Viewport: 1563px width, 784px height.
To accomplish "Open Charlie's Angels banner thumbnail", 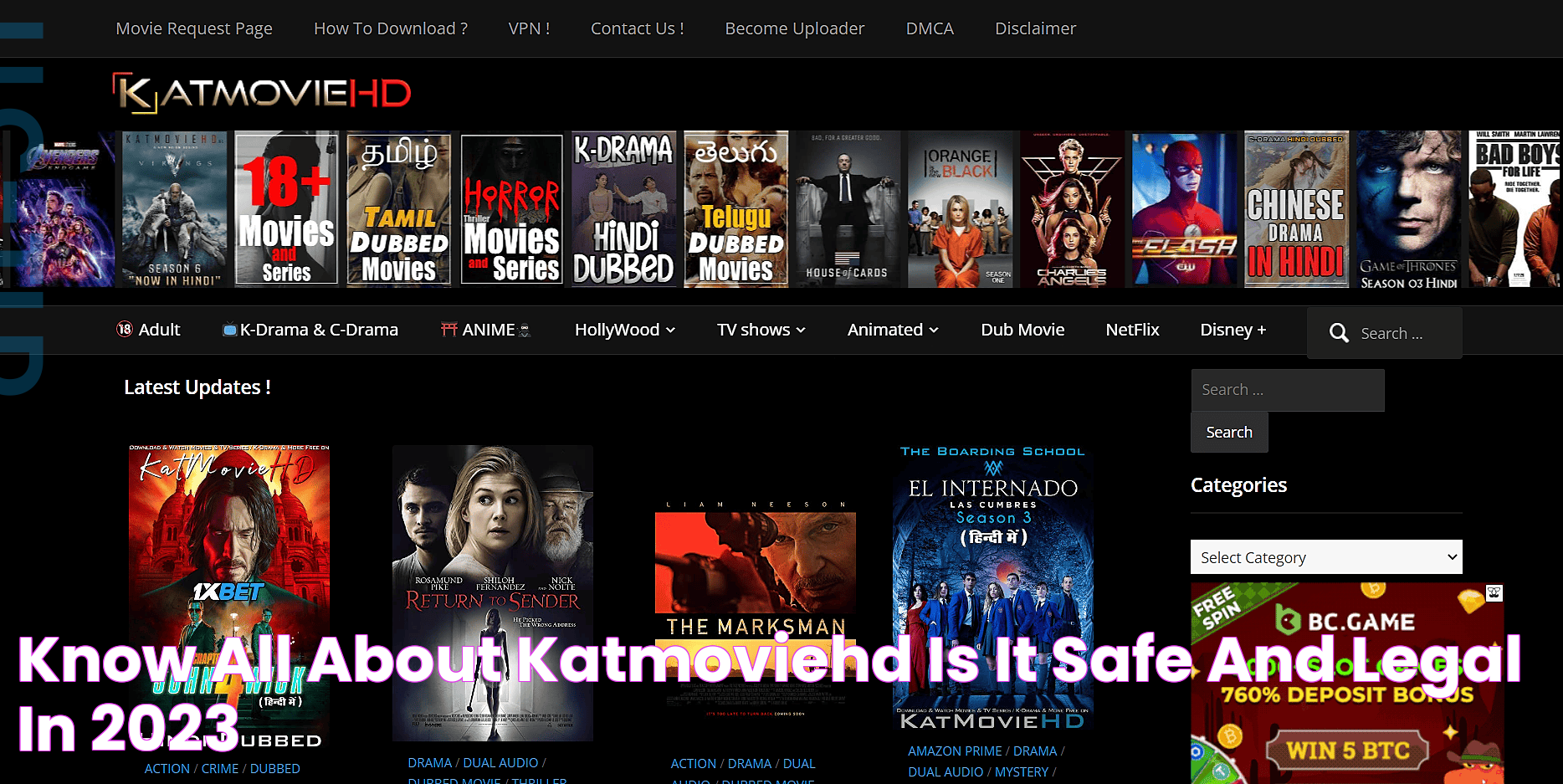I will coord(1072,209).
